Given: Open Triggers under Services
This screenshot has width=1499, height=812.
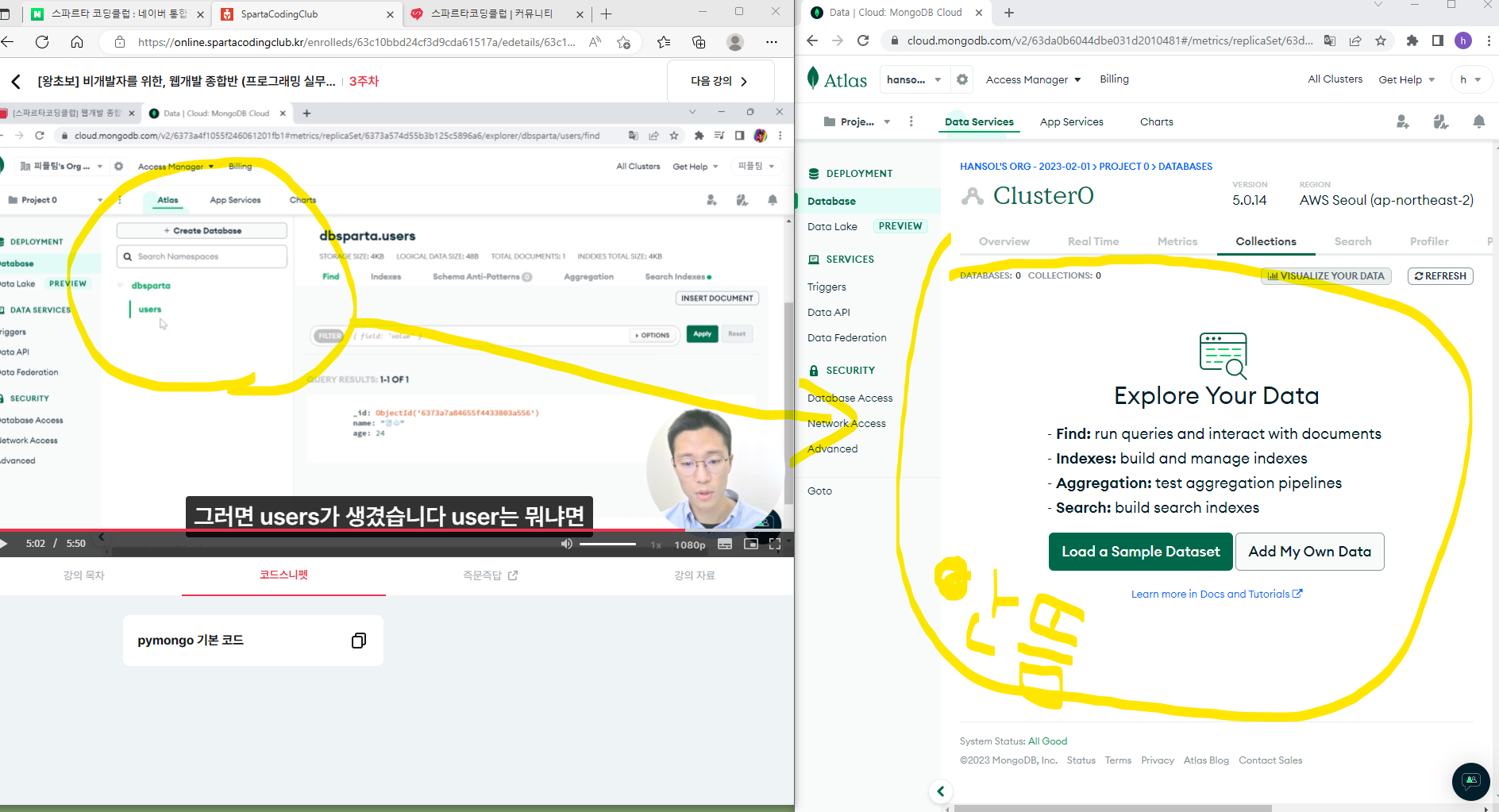Looking at the screenshot, I should (x=827, y=287).
